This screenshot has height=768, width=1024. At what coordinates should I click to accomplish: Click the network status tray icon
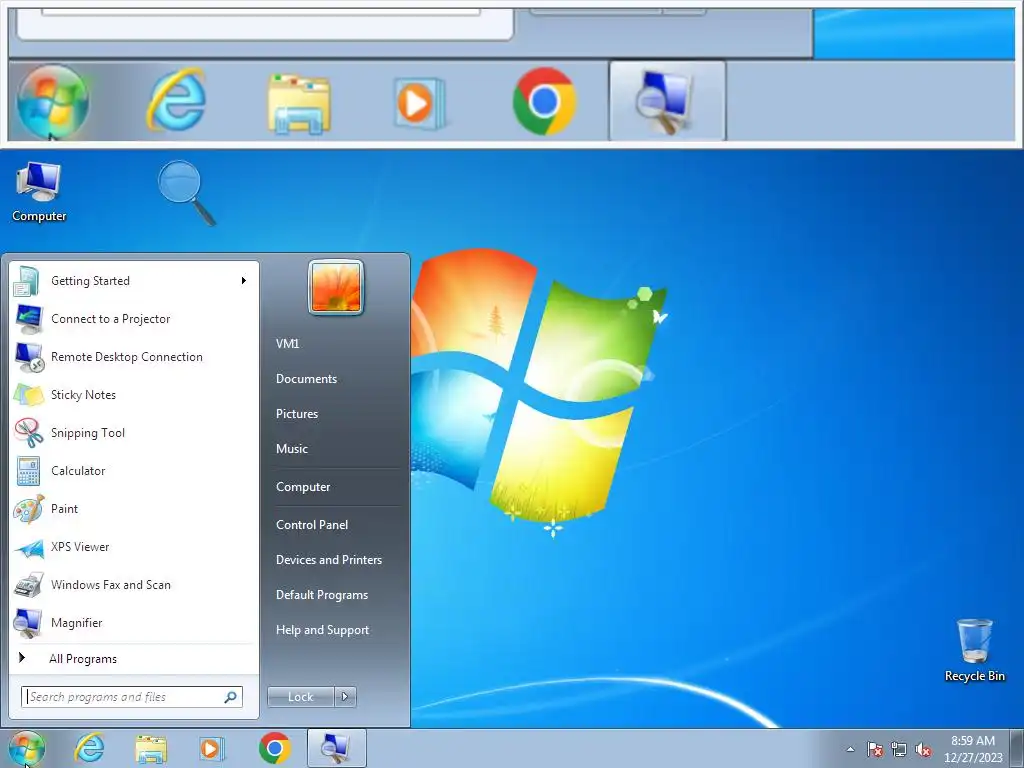tap(899, 749)
